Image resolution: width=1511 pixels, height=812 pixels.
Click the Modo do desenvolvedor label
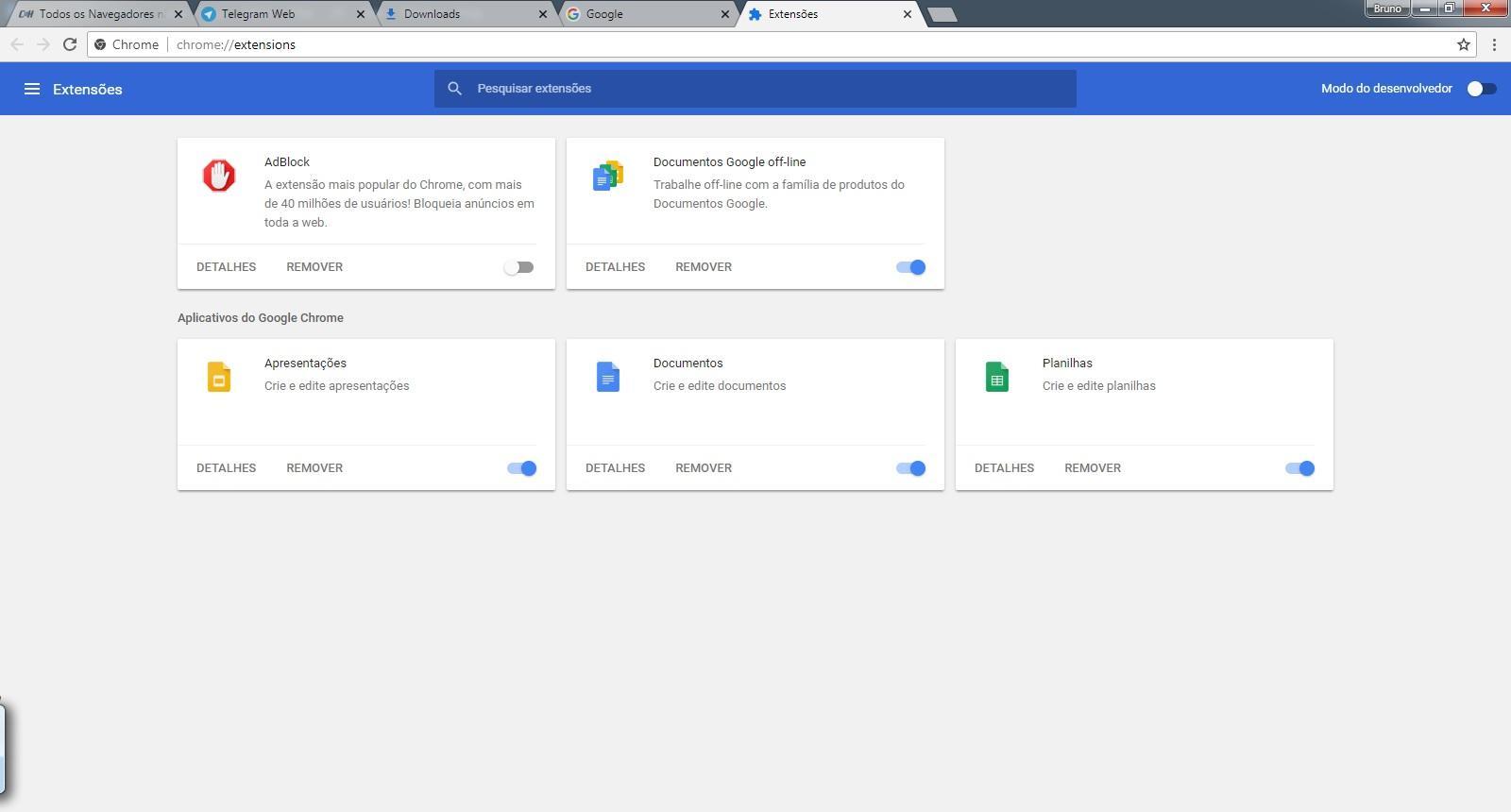point(1386,89)
